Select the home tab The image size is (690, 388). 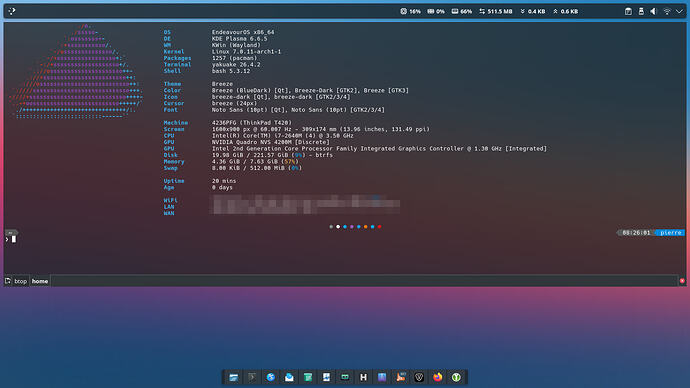(40, 281)
